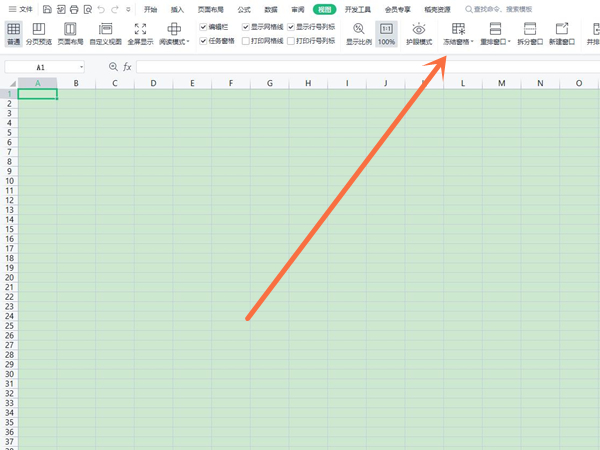Click the Split Window (拆分窗口) icon

[530, 30]
